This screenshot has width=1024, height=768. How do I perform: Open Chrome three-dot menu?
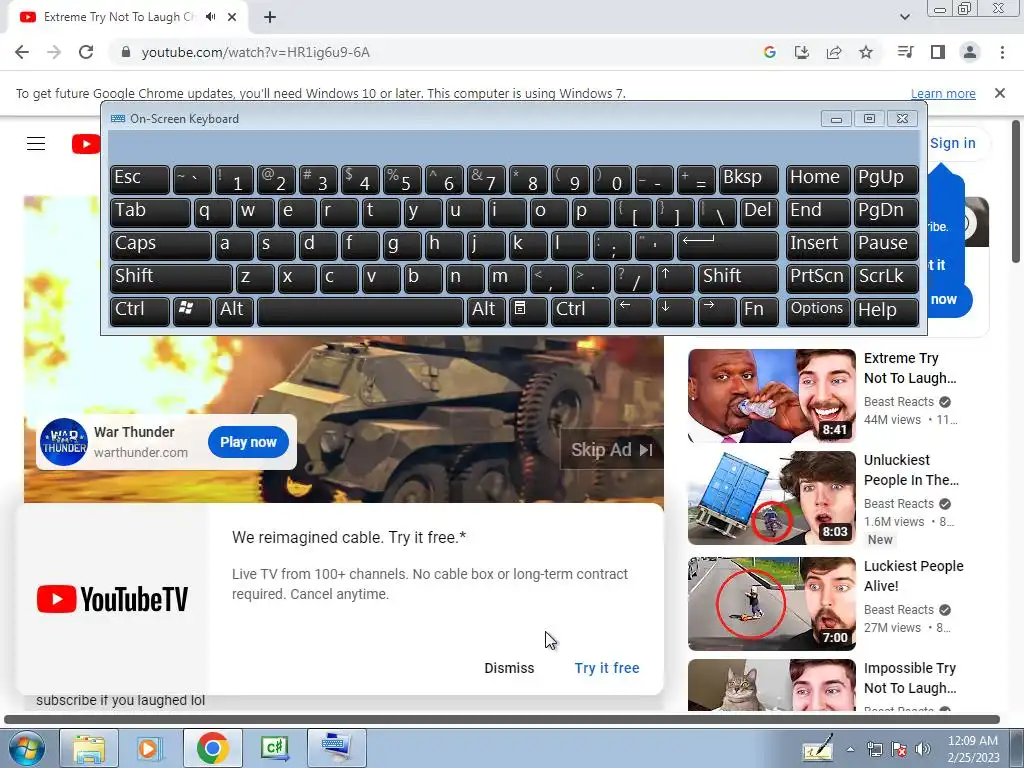coord(1002,52)
